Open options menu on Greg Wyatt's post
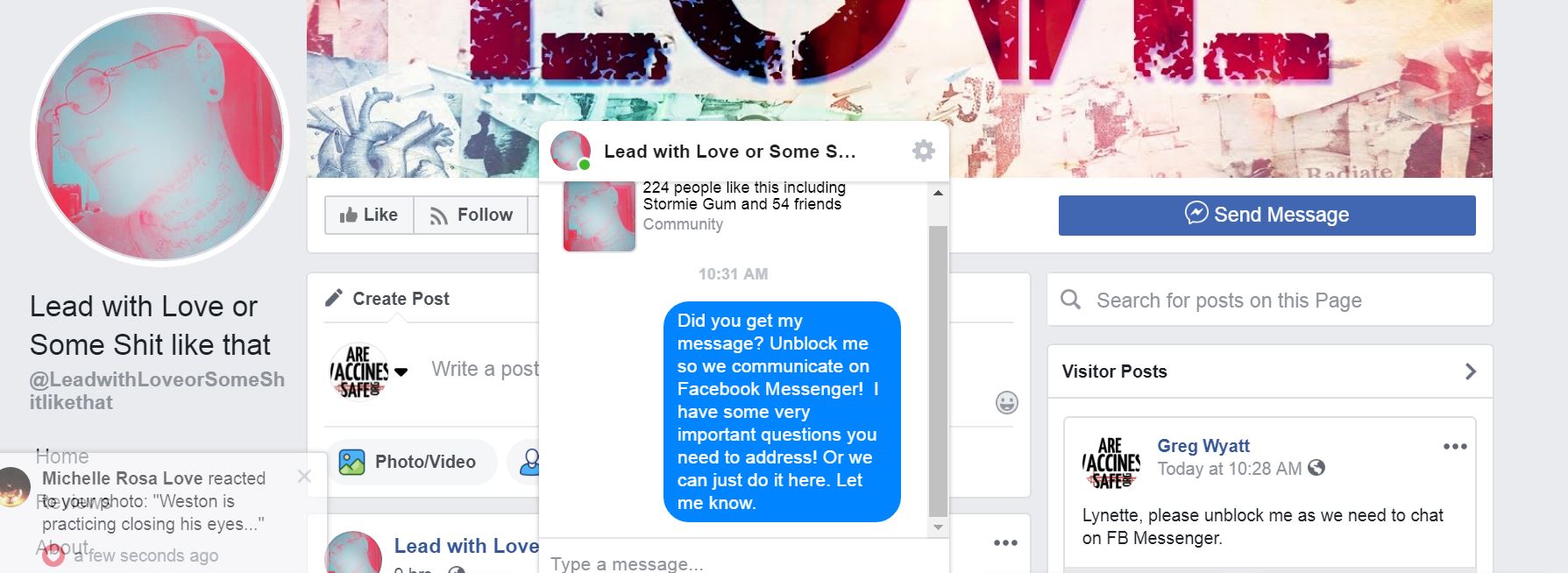The height and width of the screenshot is (573, 1568). (x=1455, y=446)
